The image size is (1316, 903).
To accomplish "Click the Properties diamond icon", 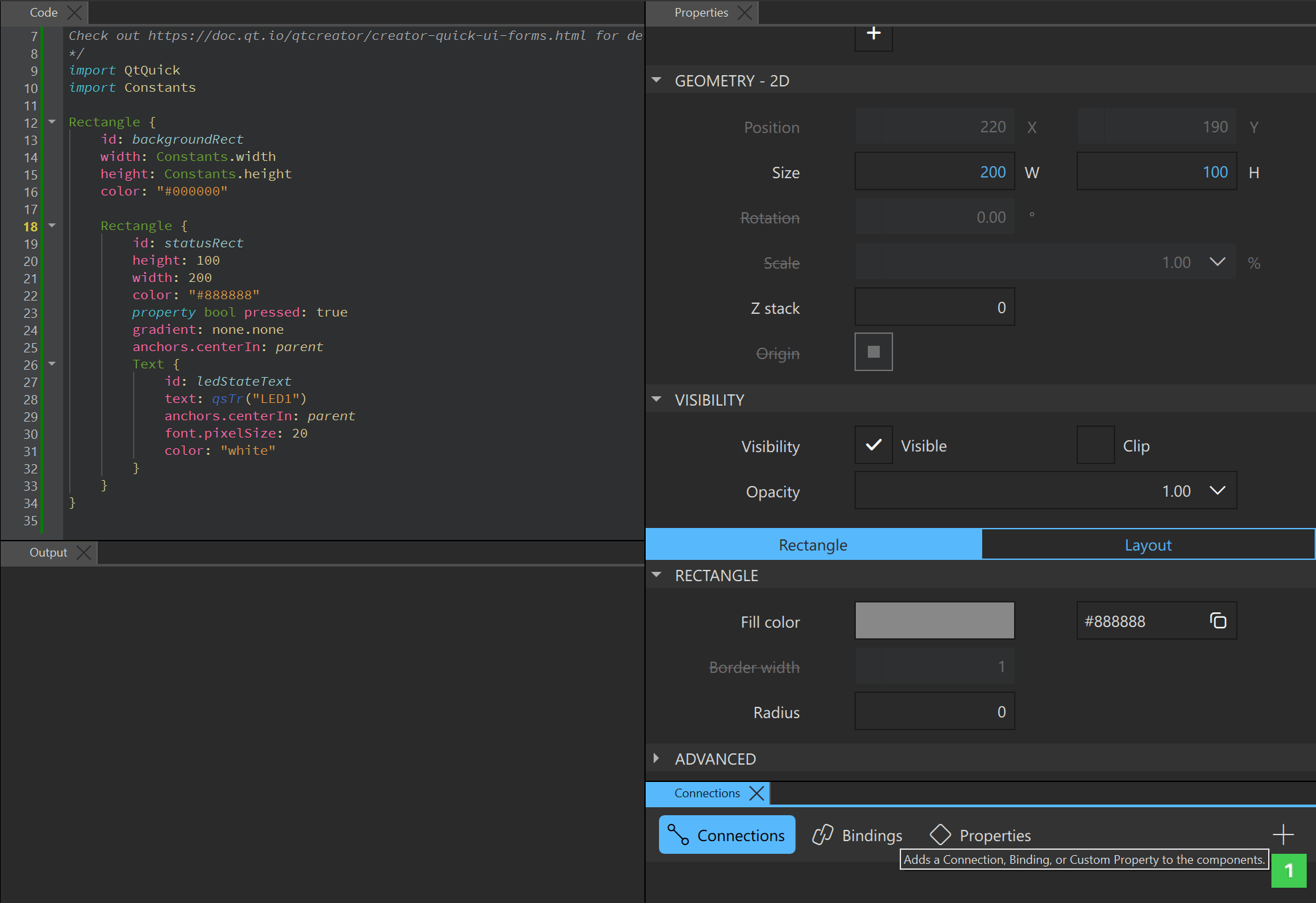I will pyautogui.click(x=940, y=835).
